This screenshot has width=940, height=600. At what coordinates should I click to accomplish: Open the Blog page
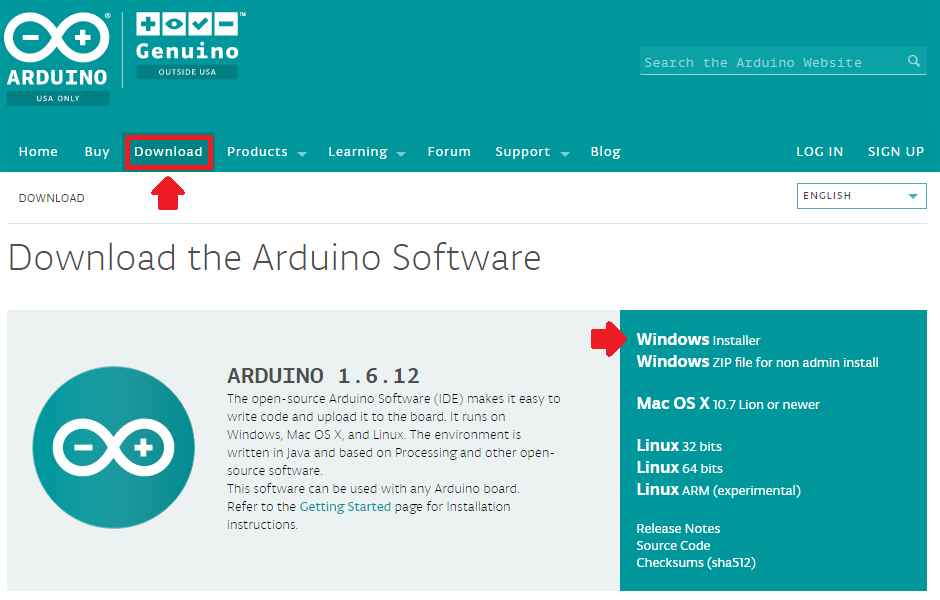click(x=605, y=152)
